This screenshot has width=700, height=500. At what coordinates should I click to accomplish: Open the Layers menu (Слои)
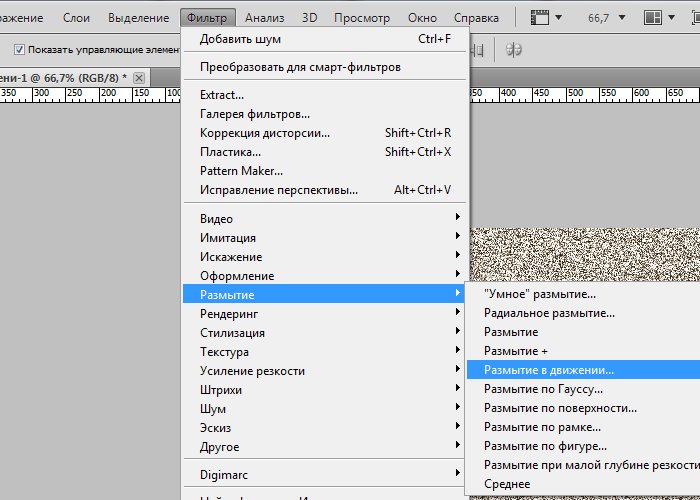coord(76,18)
